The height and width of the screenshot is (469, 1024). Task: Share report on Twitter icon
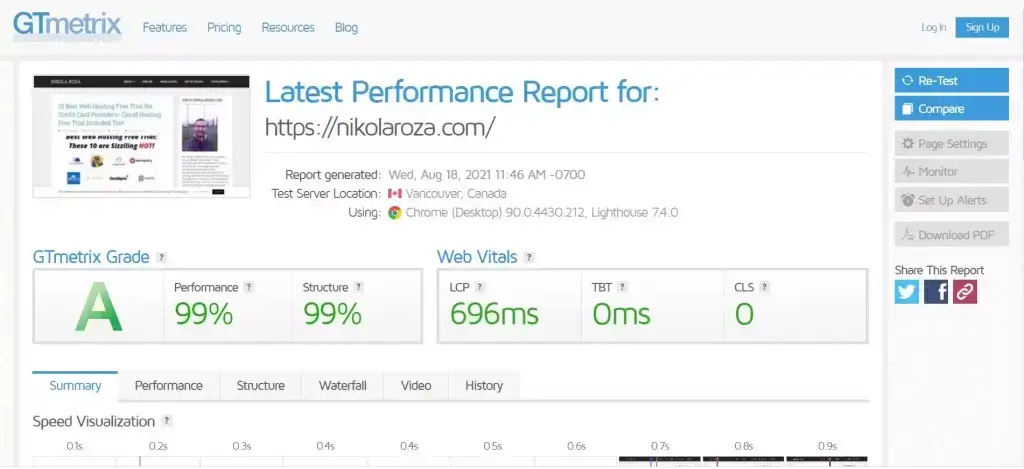(907, 291)
